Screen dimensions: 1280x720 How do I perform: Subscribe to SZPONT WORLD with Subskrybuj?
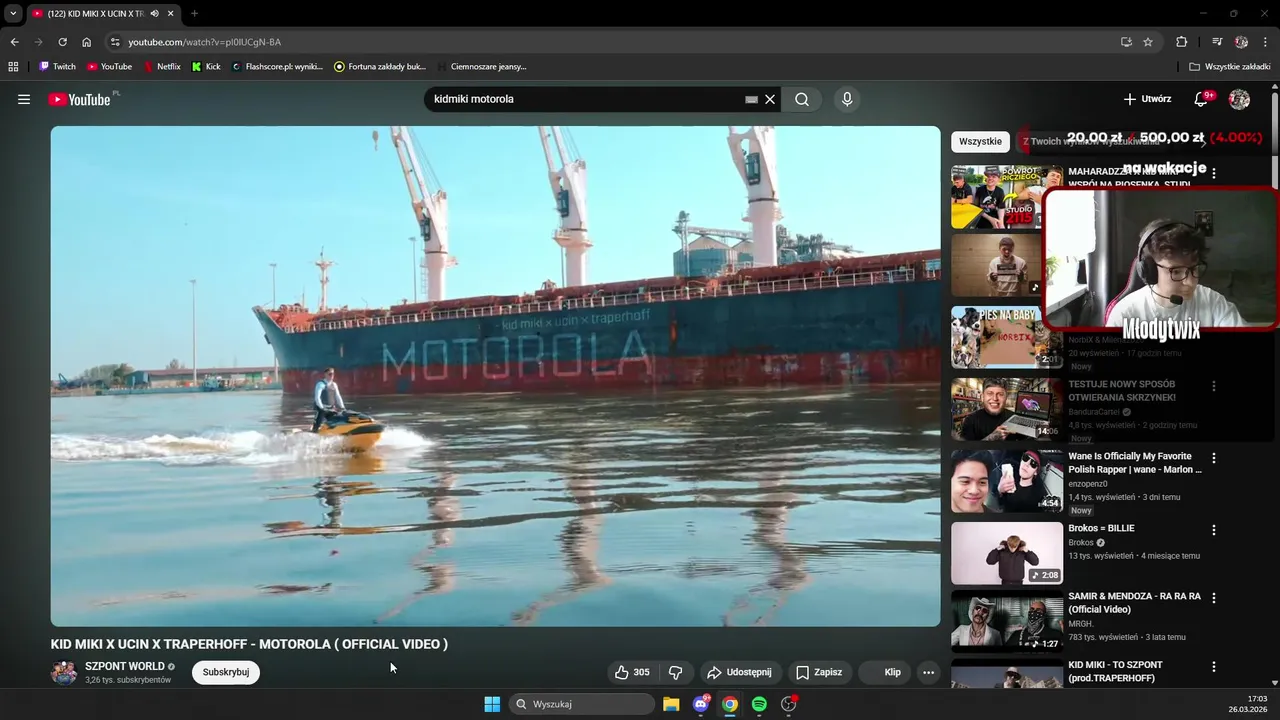click(226, 672)
